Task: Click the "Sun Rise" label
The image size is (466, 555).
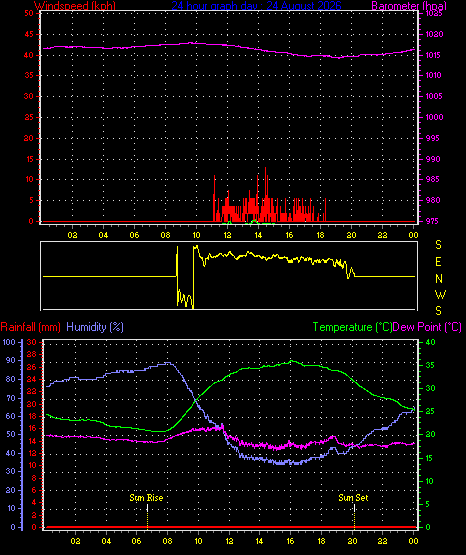Action: pyautogui.click(x=146, y=498)
